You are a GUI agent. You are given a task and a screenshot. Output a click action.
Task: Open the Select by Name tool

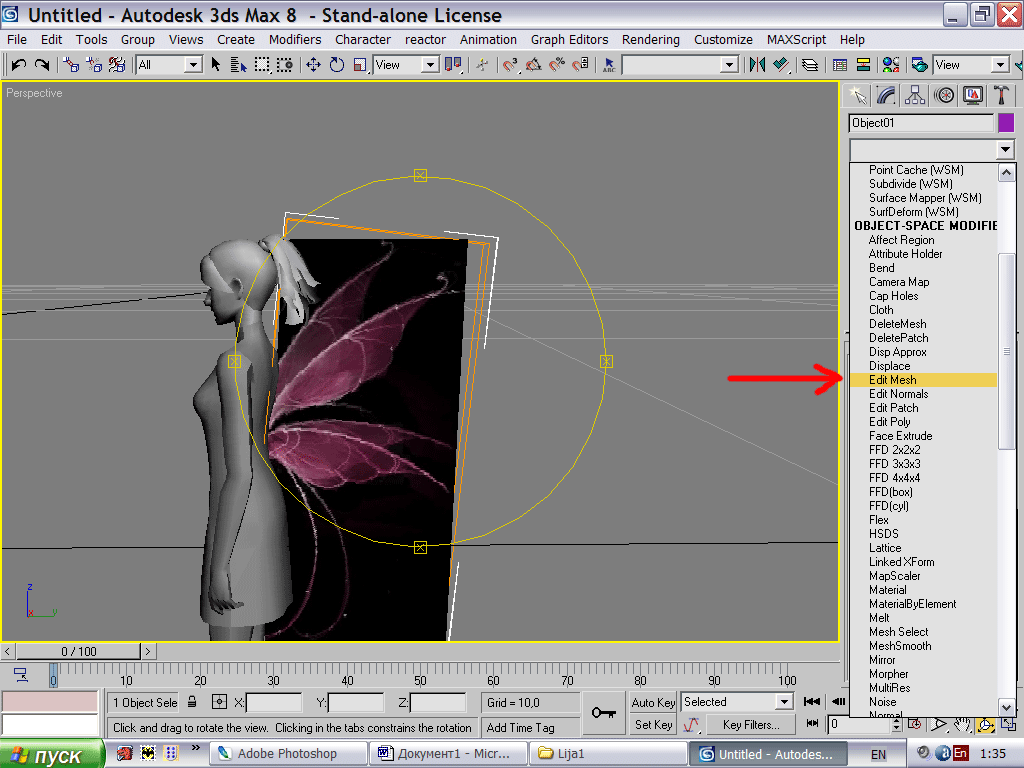pyautogui.click(x=238, y=65)
